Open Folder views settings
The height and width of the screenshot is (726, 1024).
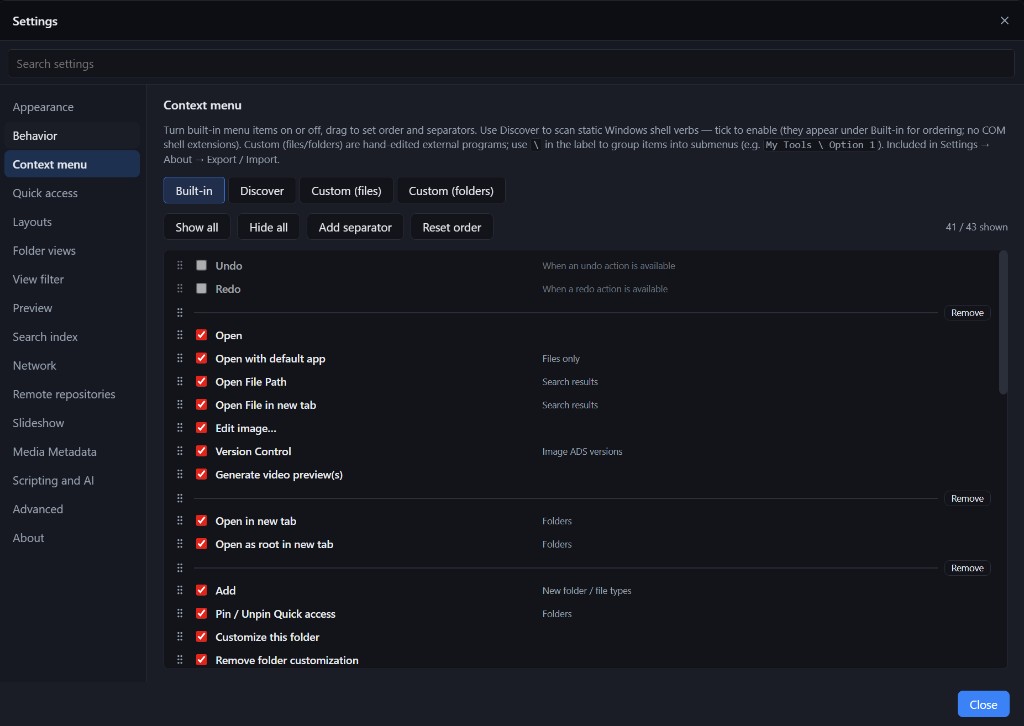tap(72, 251)
